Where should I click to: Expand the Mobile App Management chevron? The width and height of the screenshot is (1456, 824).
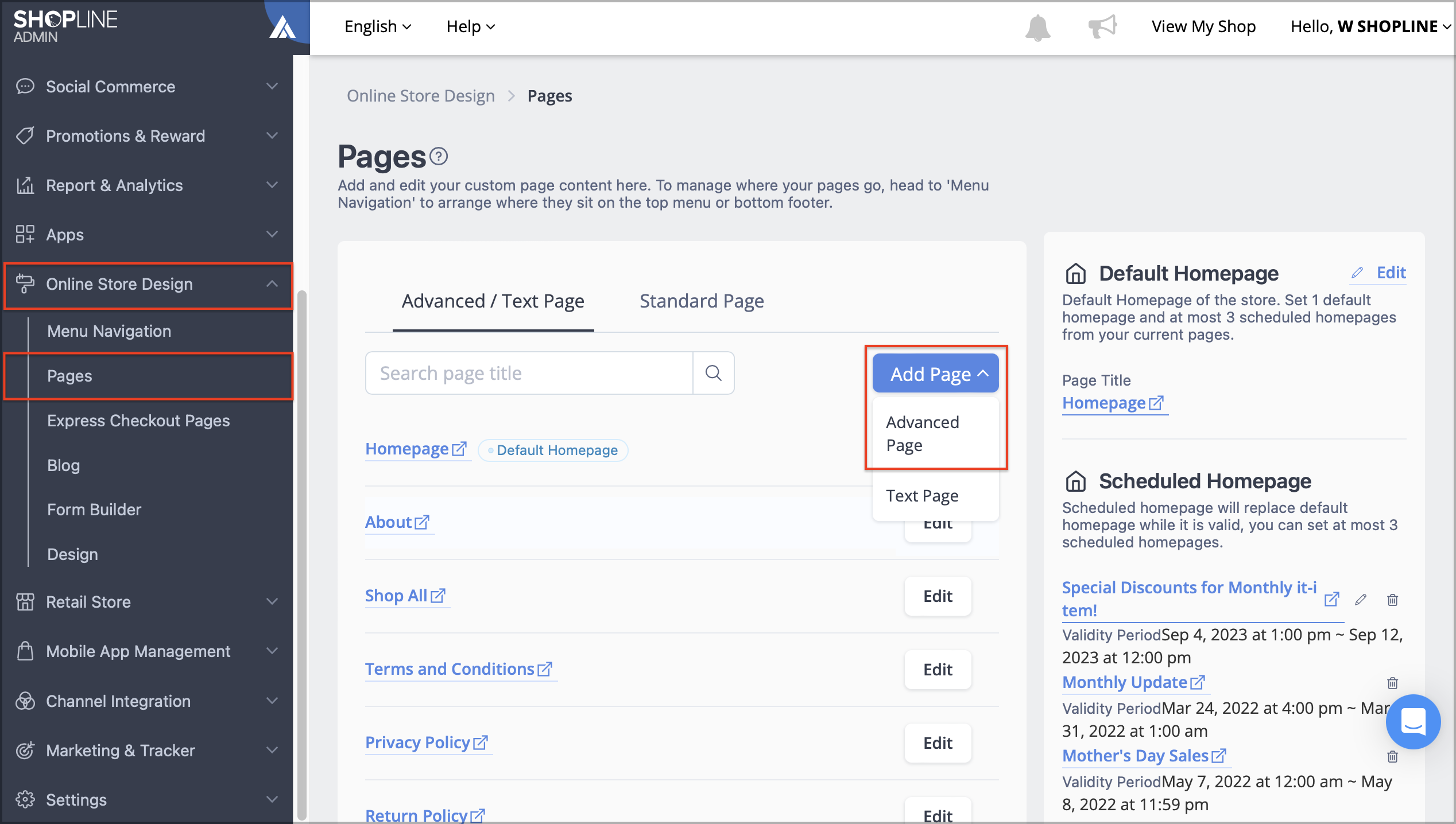tap(272, 651)
